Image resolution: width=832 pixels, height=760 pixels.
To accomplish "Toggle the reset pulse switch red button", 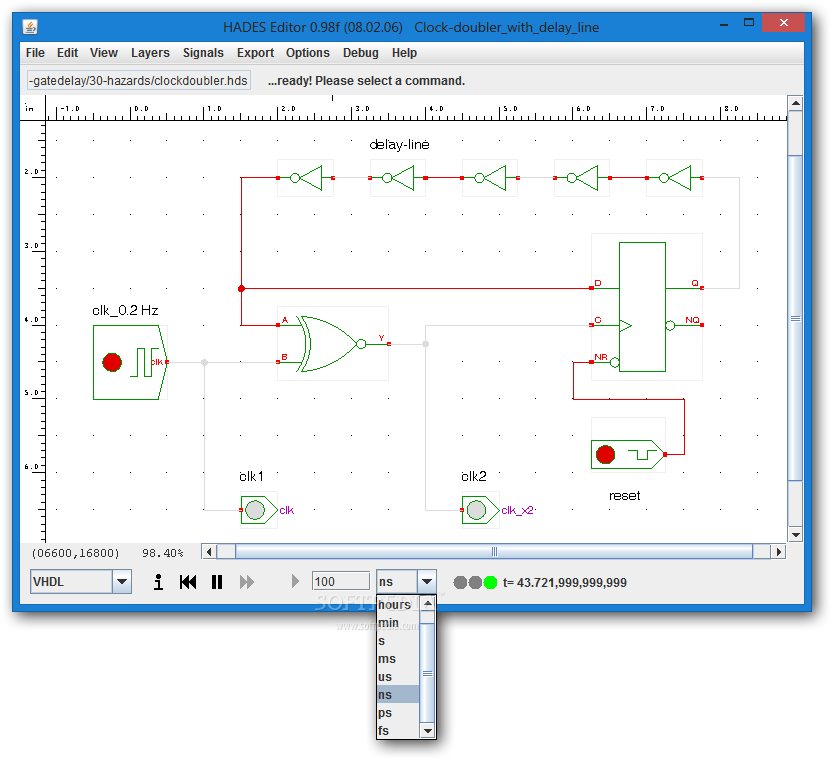I will pos(605,454).
